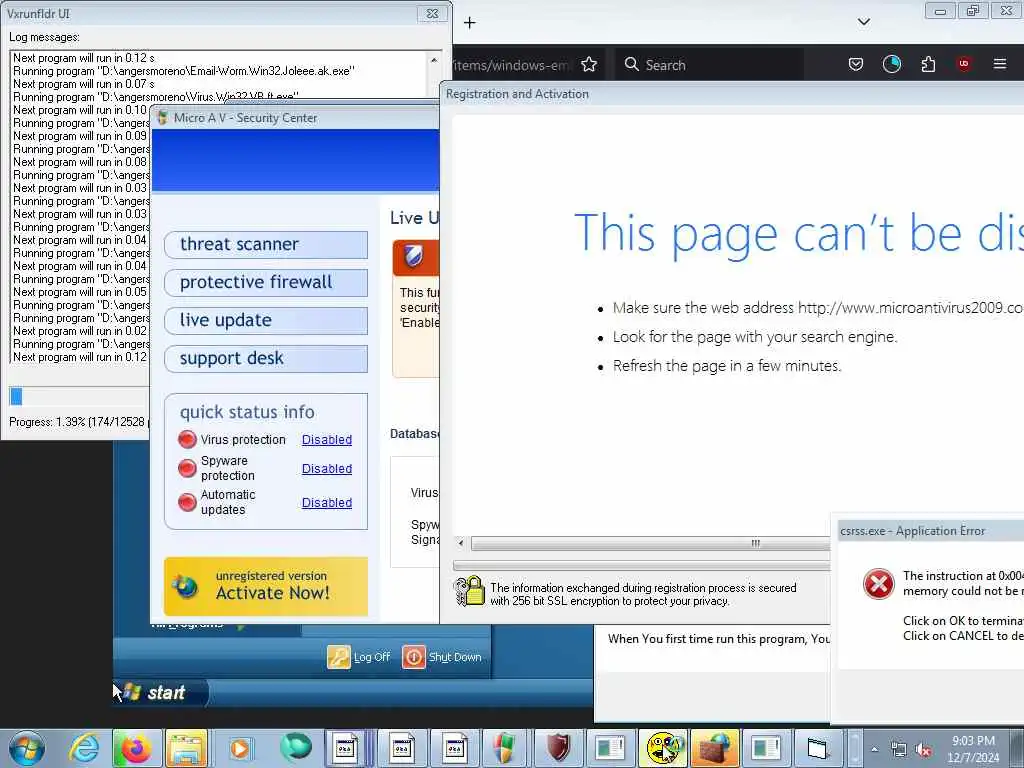
Task: Open live update section
Action: point(266,321)
